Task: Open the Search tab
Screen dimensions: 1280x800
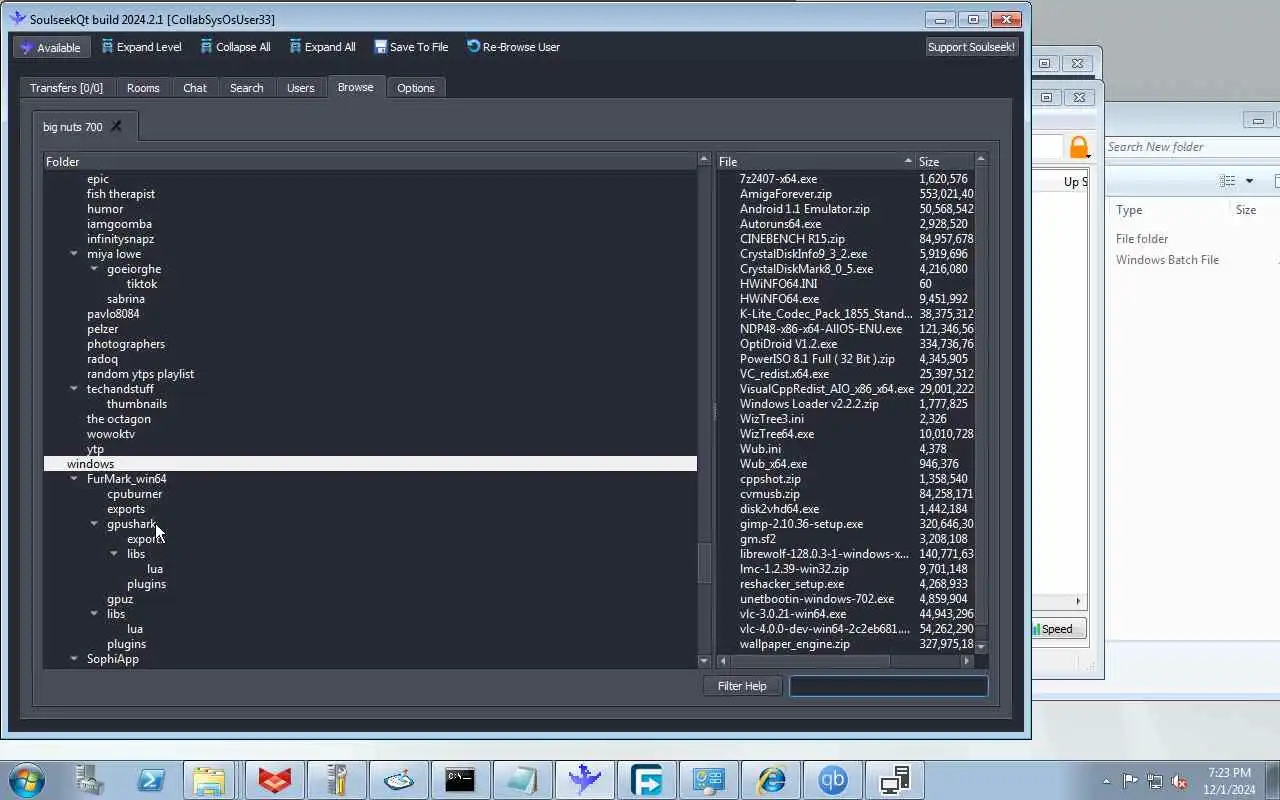Action: (247, 88)
